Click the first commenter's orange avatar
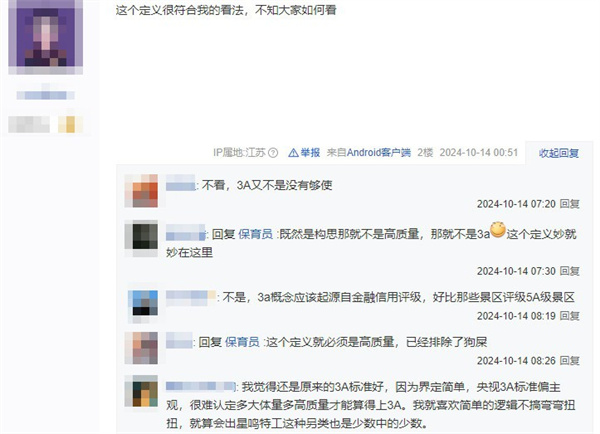The width and height of the screenshot is (600, 434). click(x=141, y=191)
